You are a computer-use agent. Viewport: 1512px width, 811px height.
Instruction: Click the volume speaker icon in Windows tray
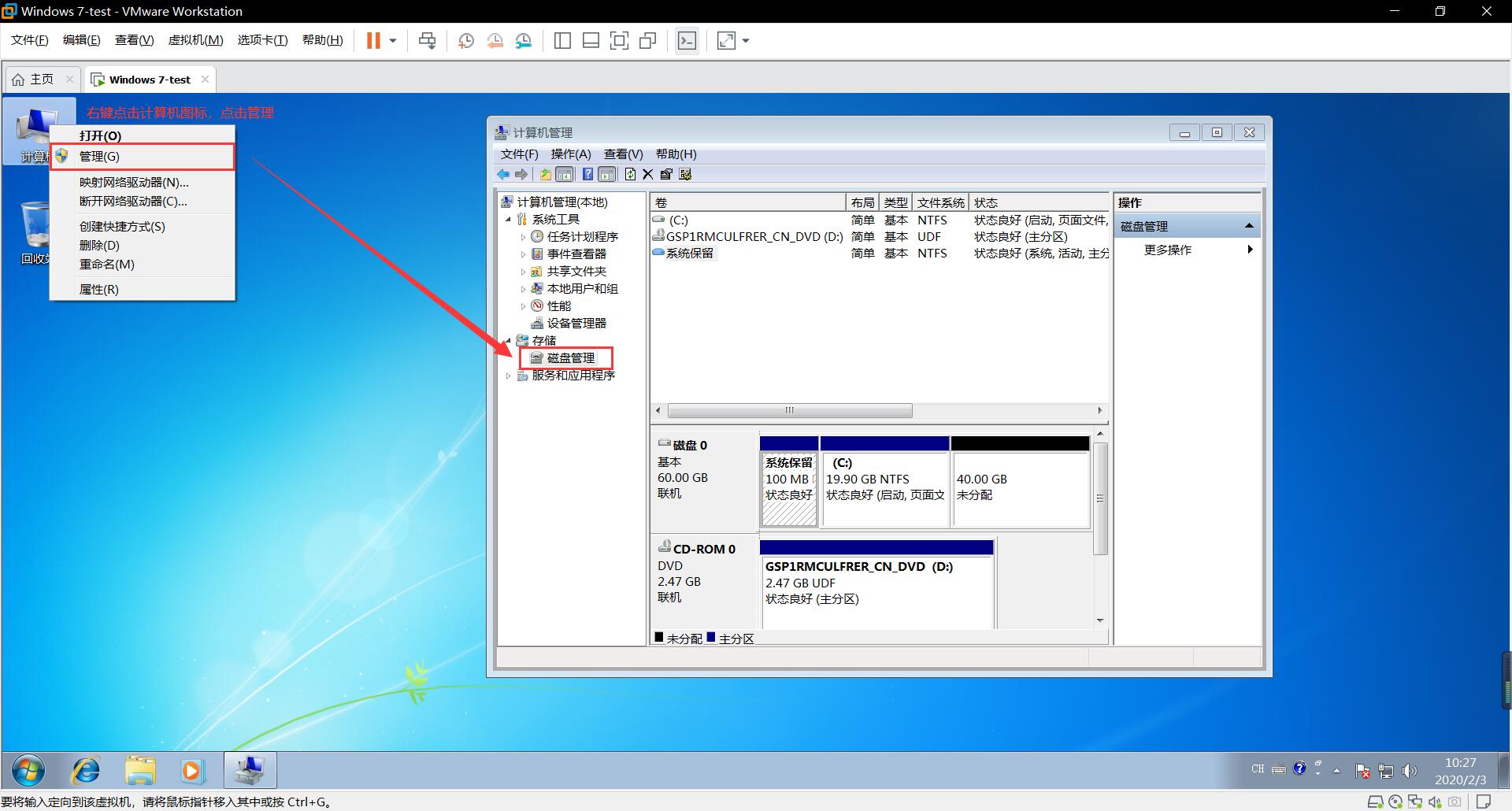pos(1410,771)
